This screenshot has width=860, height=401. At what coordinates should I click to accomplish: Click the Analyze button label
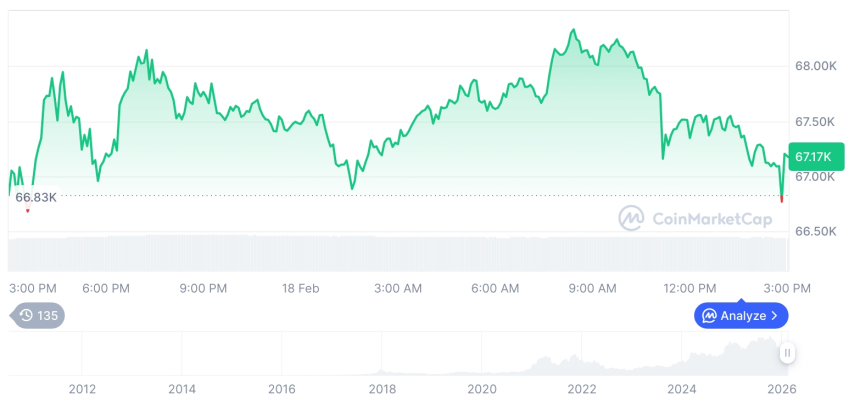(743, 316)
